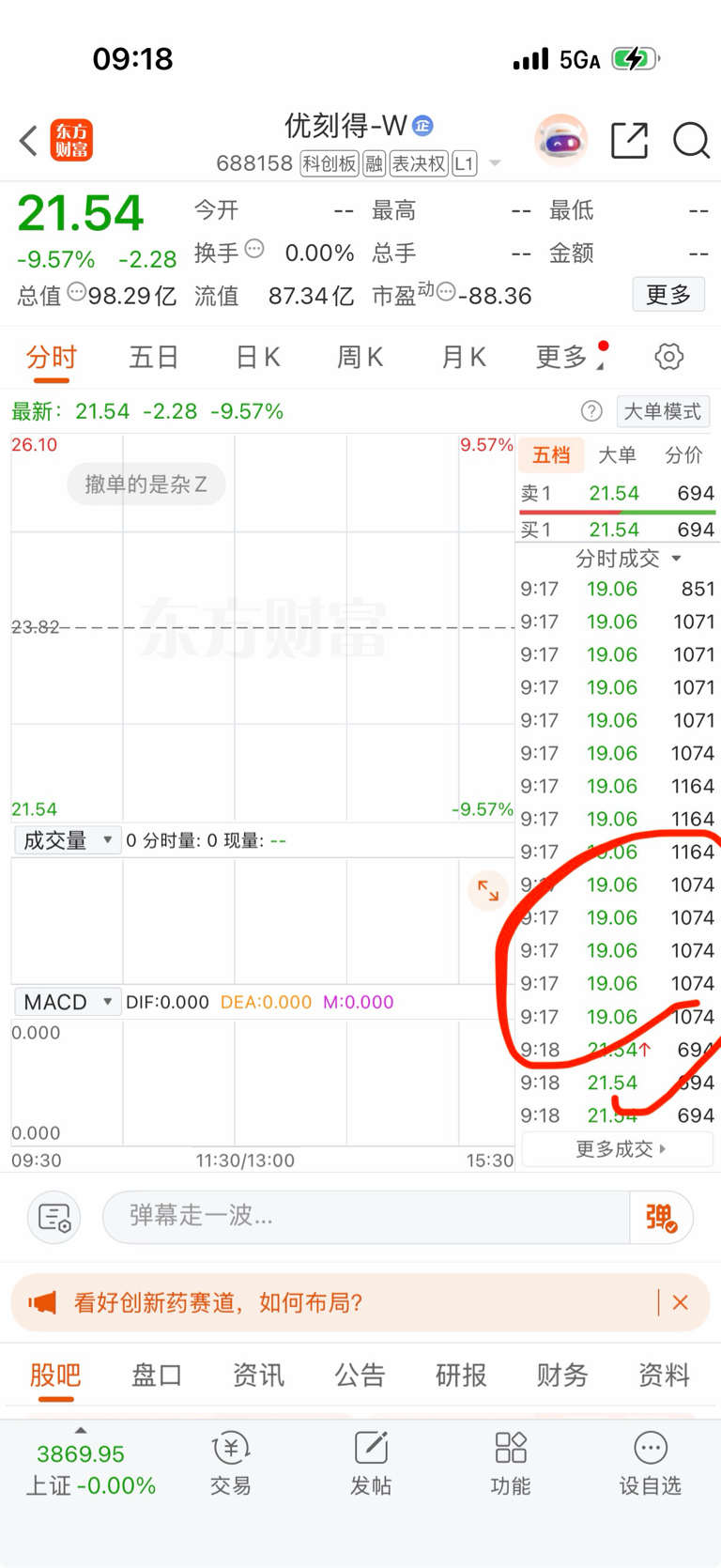Select the 股吧 tab
Viewport: 721px width, 1568px height.
pyautogui.click(x=55, y=1376)
